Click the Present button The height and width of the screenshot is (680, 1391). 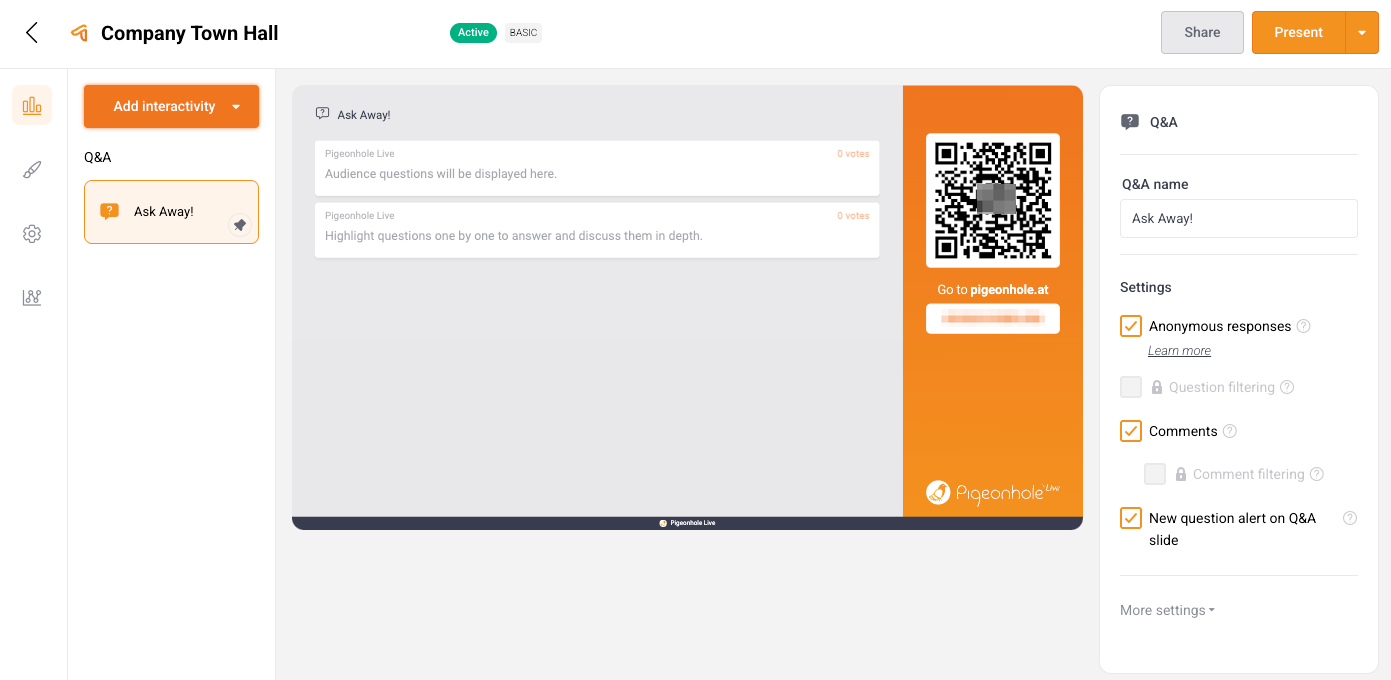click(1298, 33)
